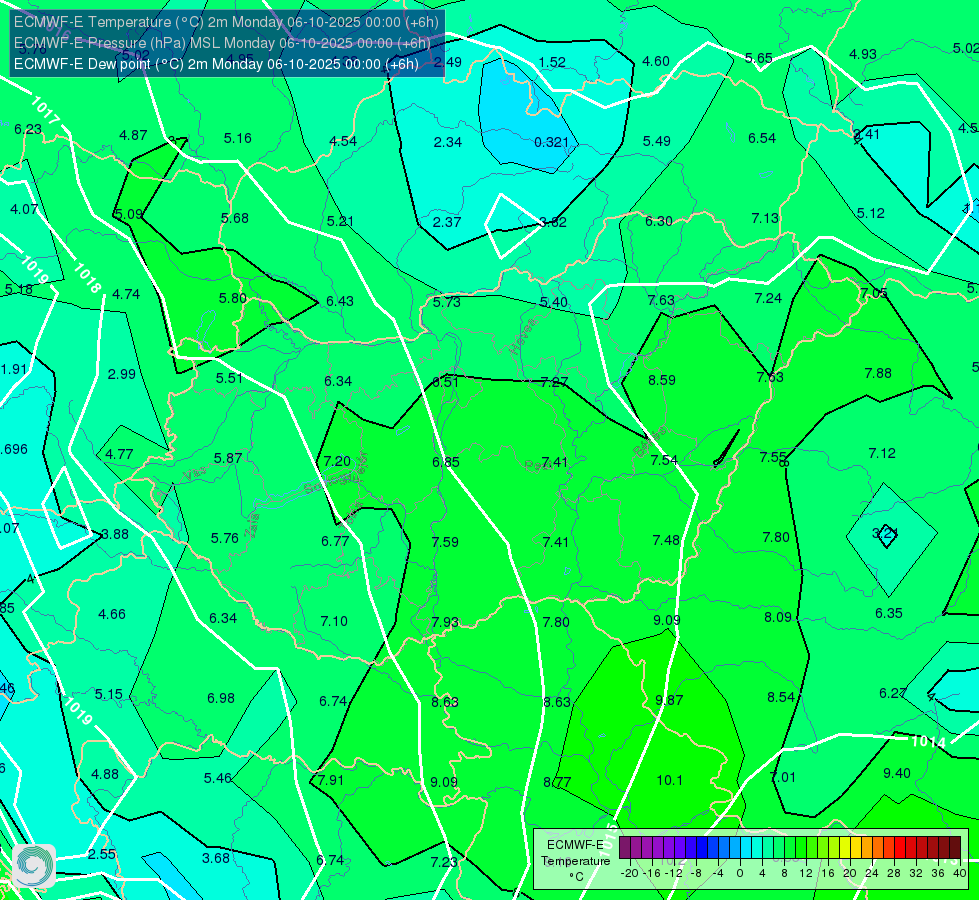The height and width of the screenshot is (900, 979).
Task: Click the swirl logo icon at bottom-left
Action: 34,866
